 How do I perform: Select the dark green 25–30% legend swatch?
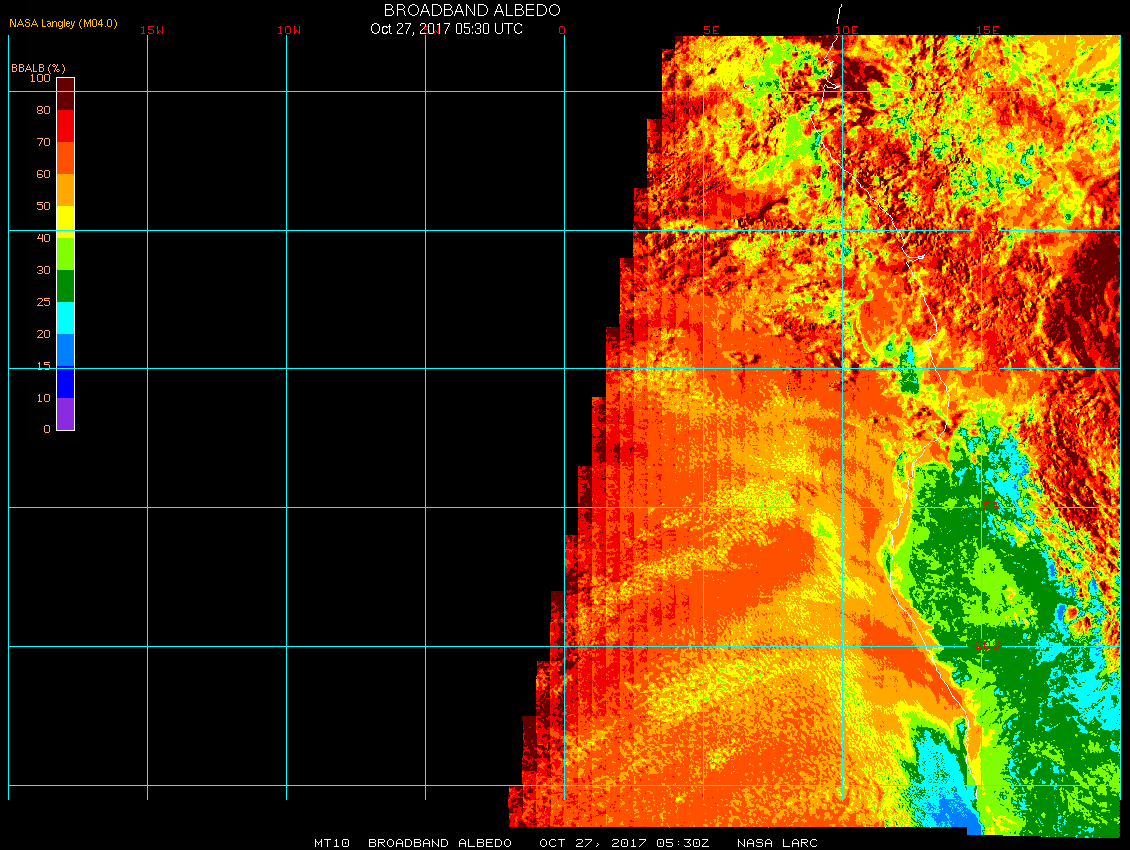(x=65, y=286)
